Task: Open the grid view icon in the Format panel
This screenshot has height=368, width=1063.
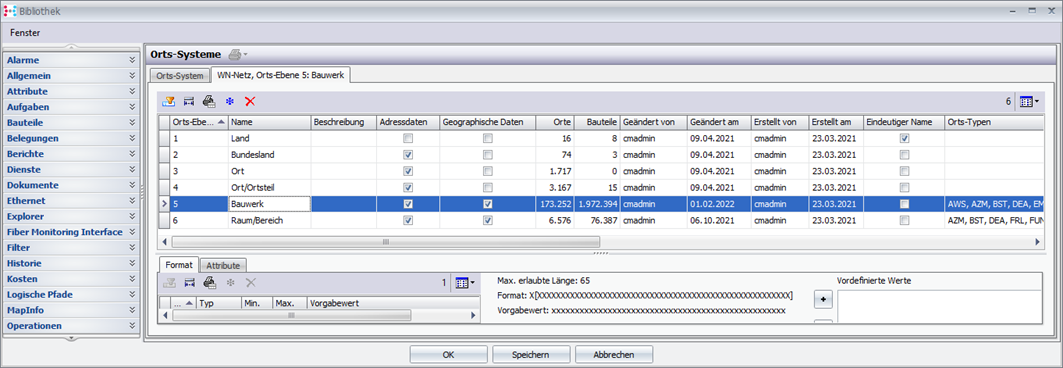Action: click(x=464, y=283)
